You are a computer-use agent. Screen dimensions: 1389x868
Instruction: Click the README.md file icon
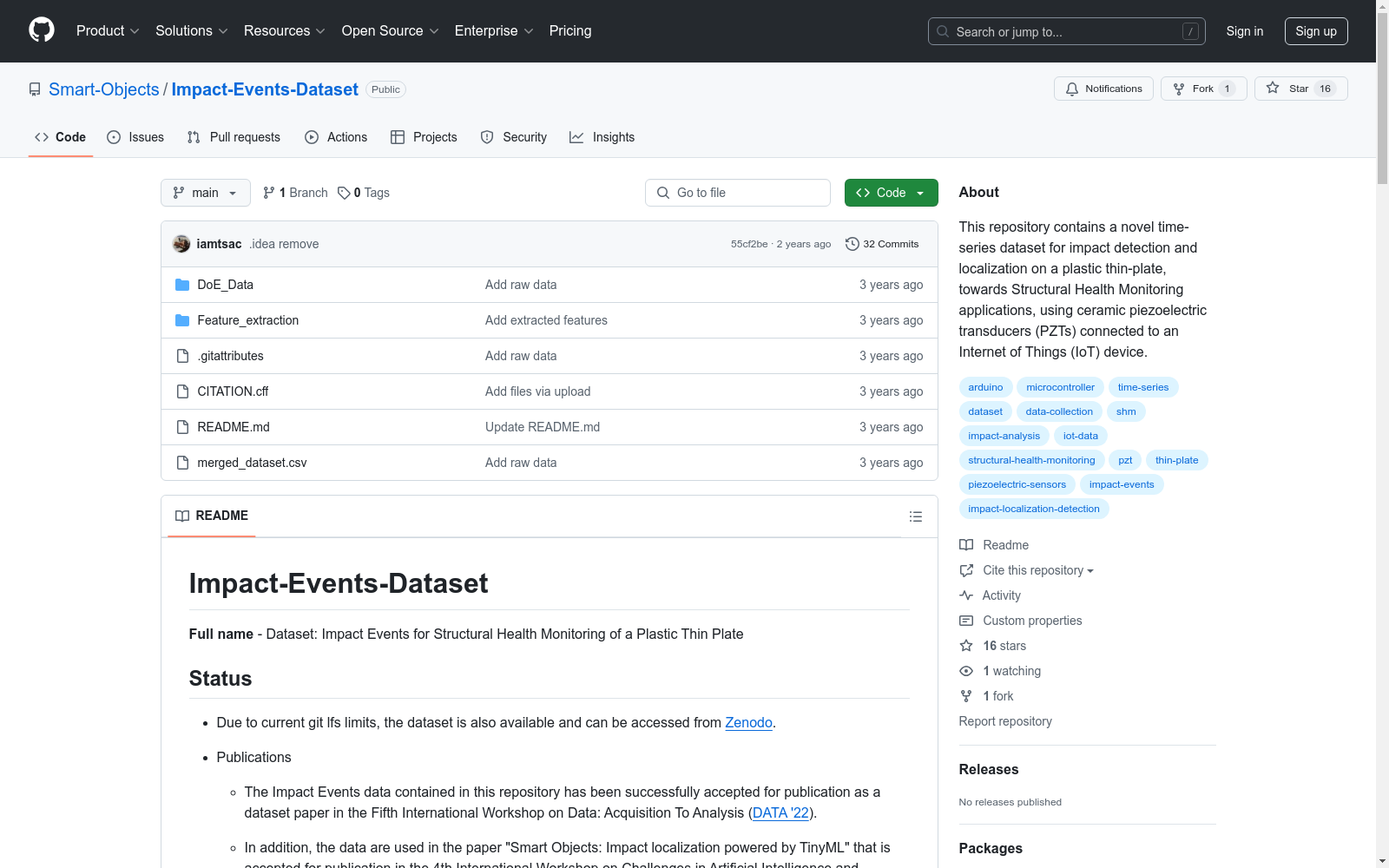[x=182, y=427]
